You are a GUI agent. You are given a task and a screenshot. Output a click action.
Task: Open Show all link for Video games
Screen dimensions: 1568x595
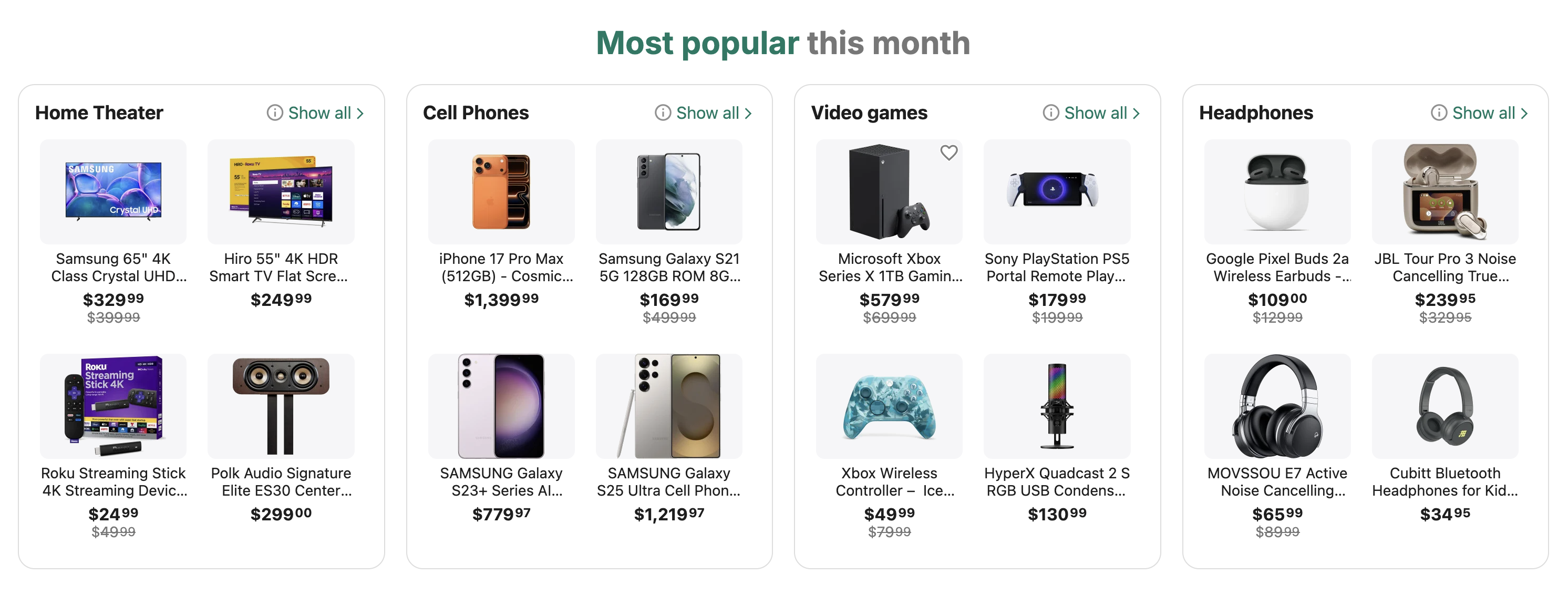point(1095,114)
